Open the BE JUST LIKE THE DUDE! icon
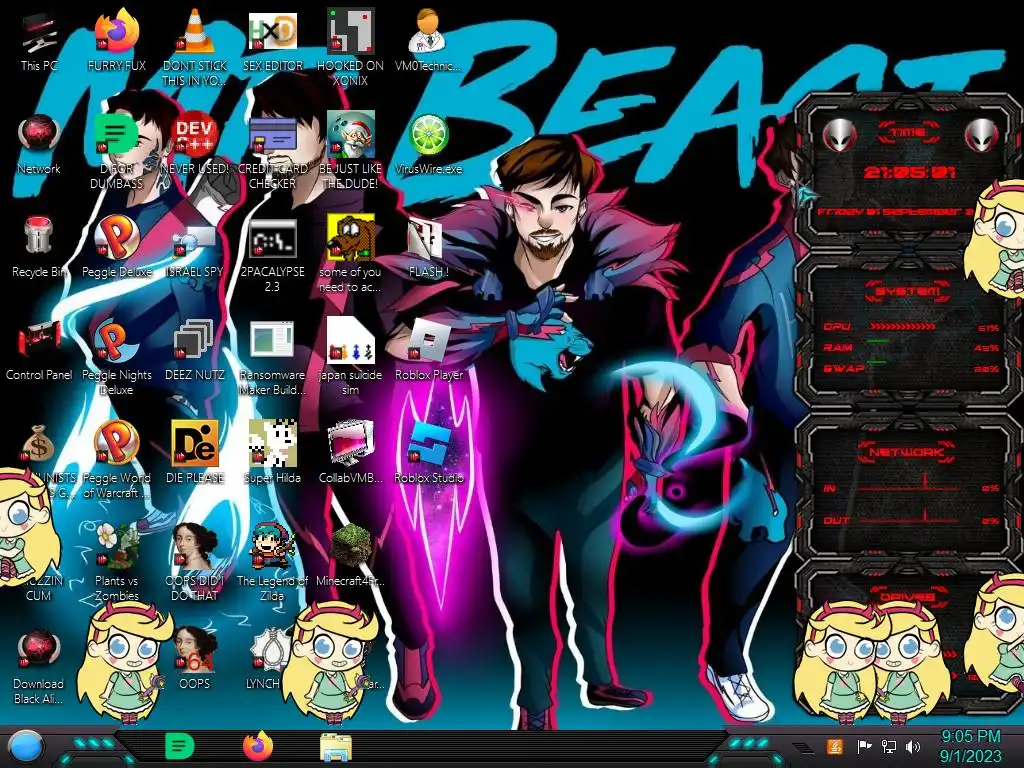Screen dimensions: 1024x768 coord(351,134)
